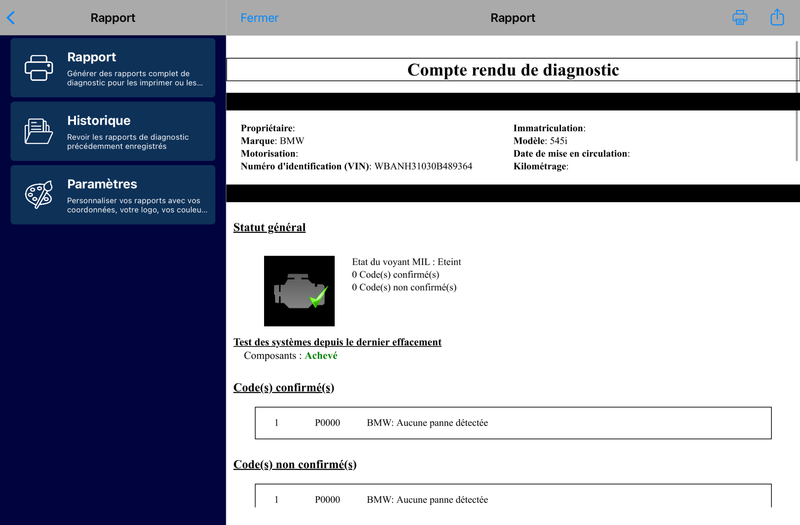This screenshot has height=525, width=800.
Task: Click P0000 code in confirmed codes table
Action: [328, 423]
